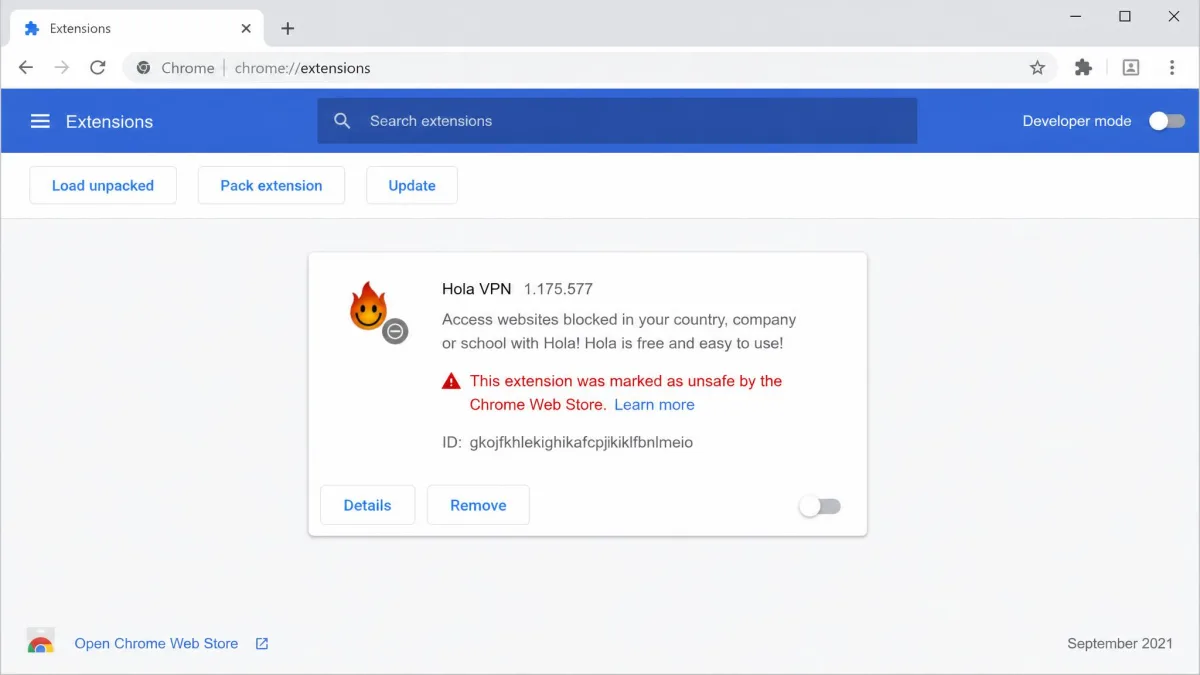Open Chrome Web Store link
1200x675 pixels.
(156, 644)
